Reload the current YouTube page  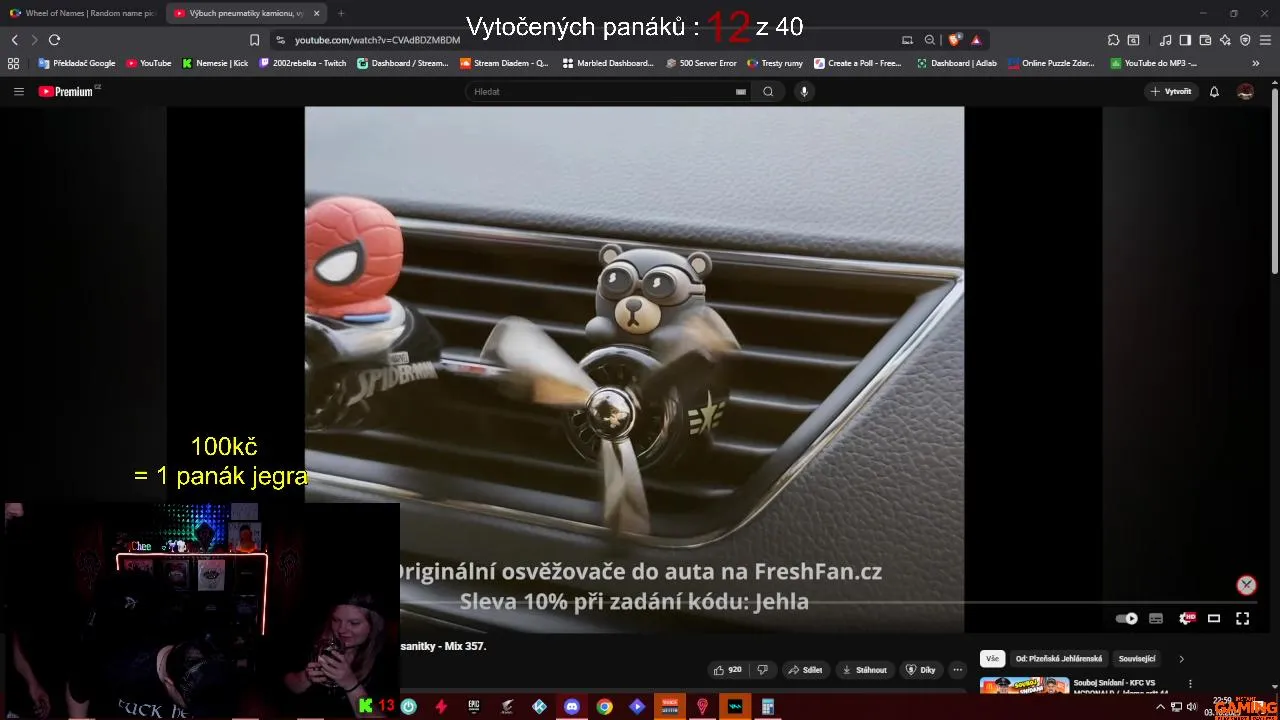point(54,40)
